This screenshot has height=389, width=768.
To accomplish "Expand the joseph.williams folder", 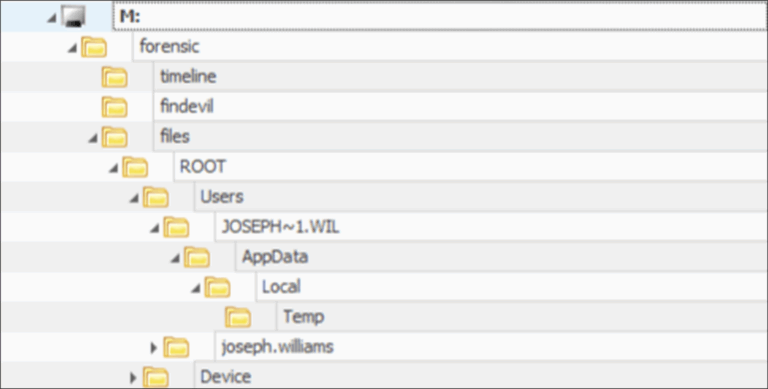I will tap(154, 348).
